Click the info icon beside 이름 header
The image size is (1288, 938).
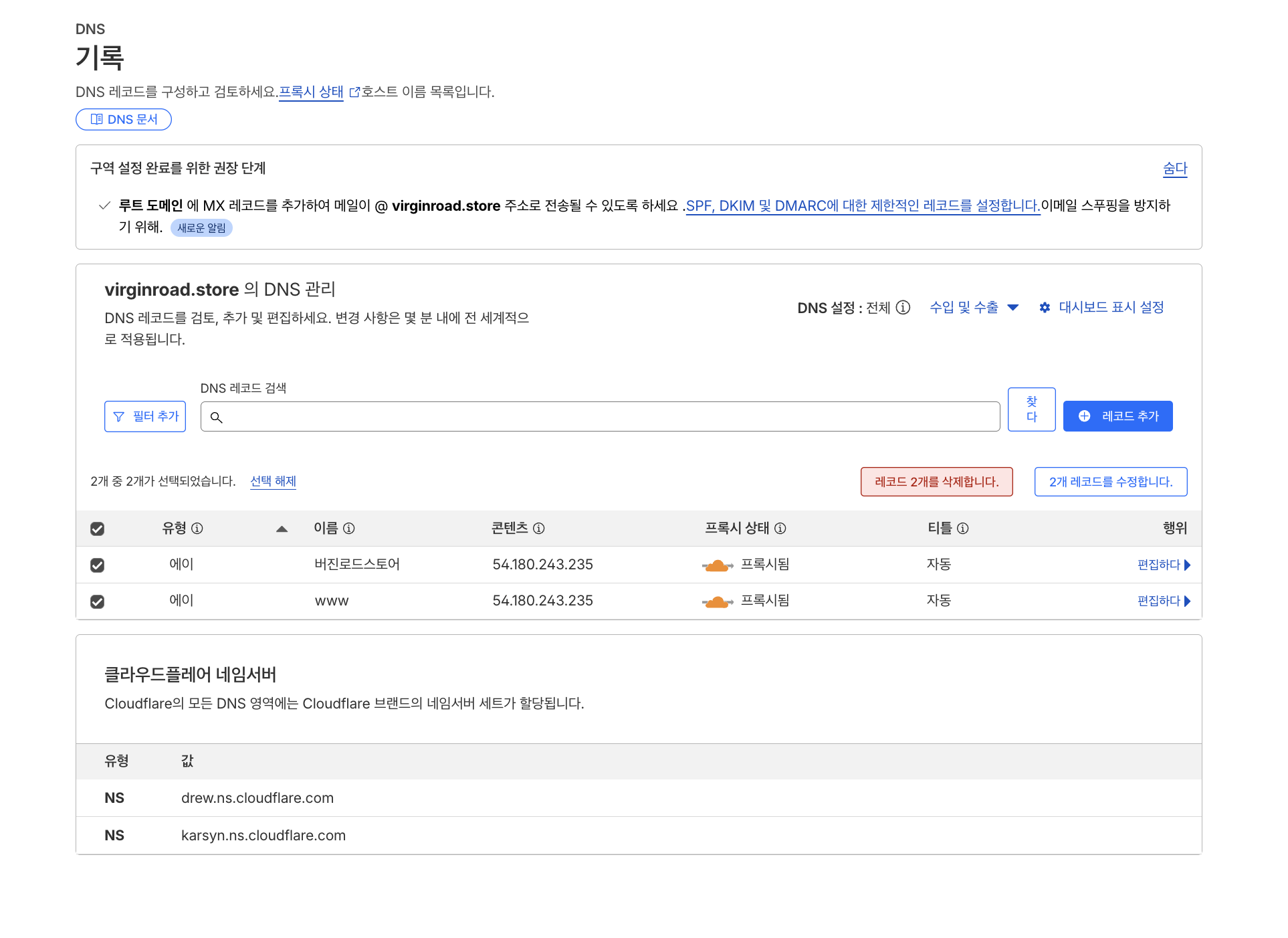coord(349,529)
